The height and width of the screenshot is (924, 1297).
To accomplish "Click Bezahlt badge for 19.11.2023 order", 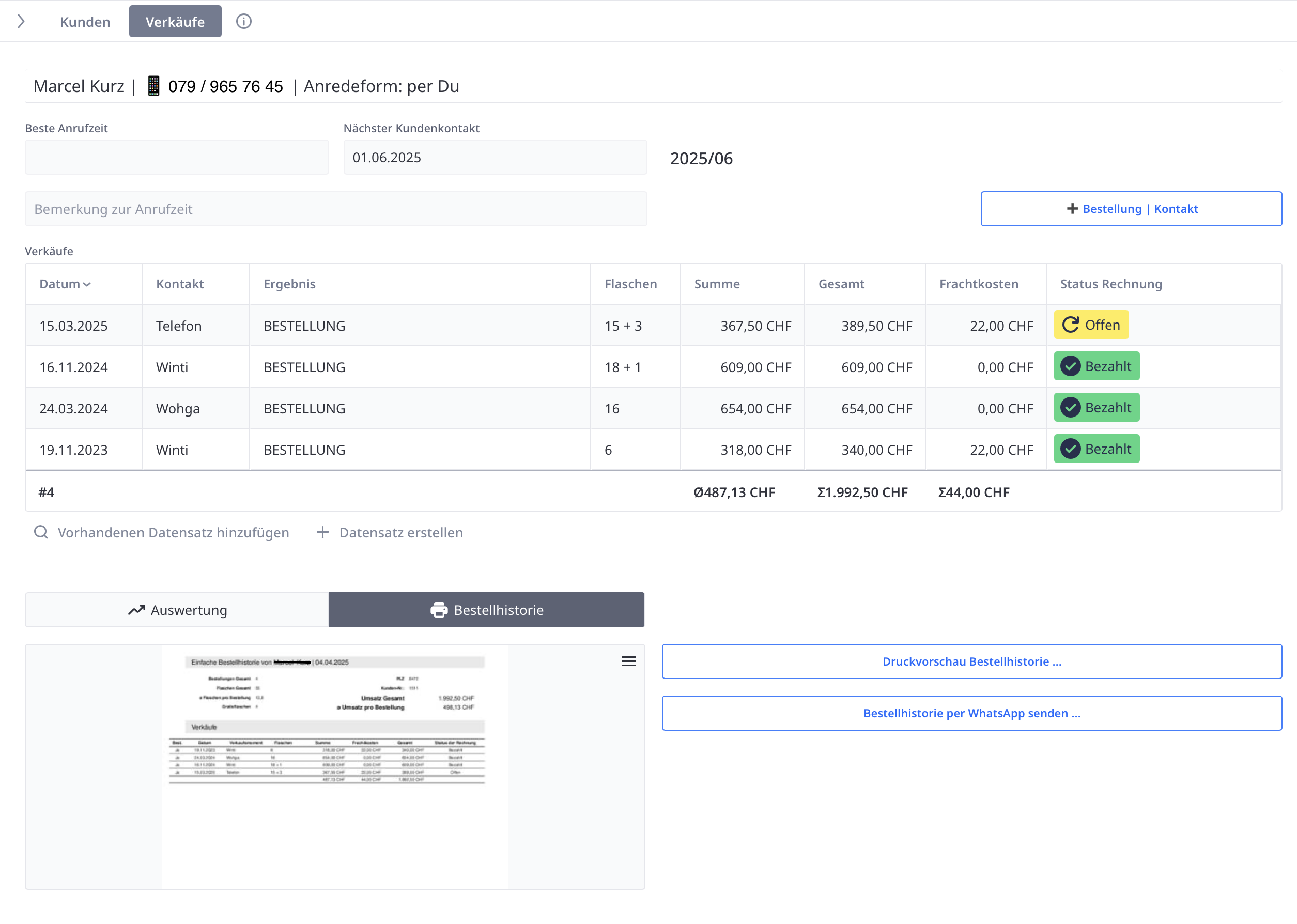I will pyautogui.click(x=1096, y=449).
